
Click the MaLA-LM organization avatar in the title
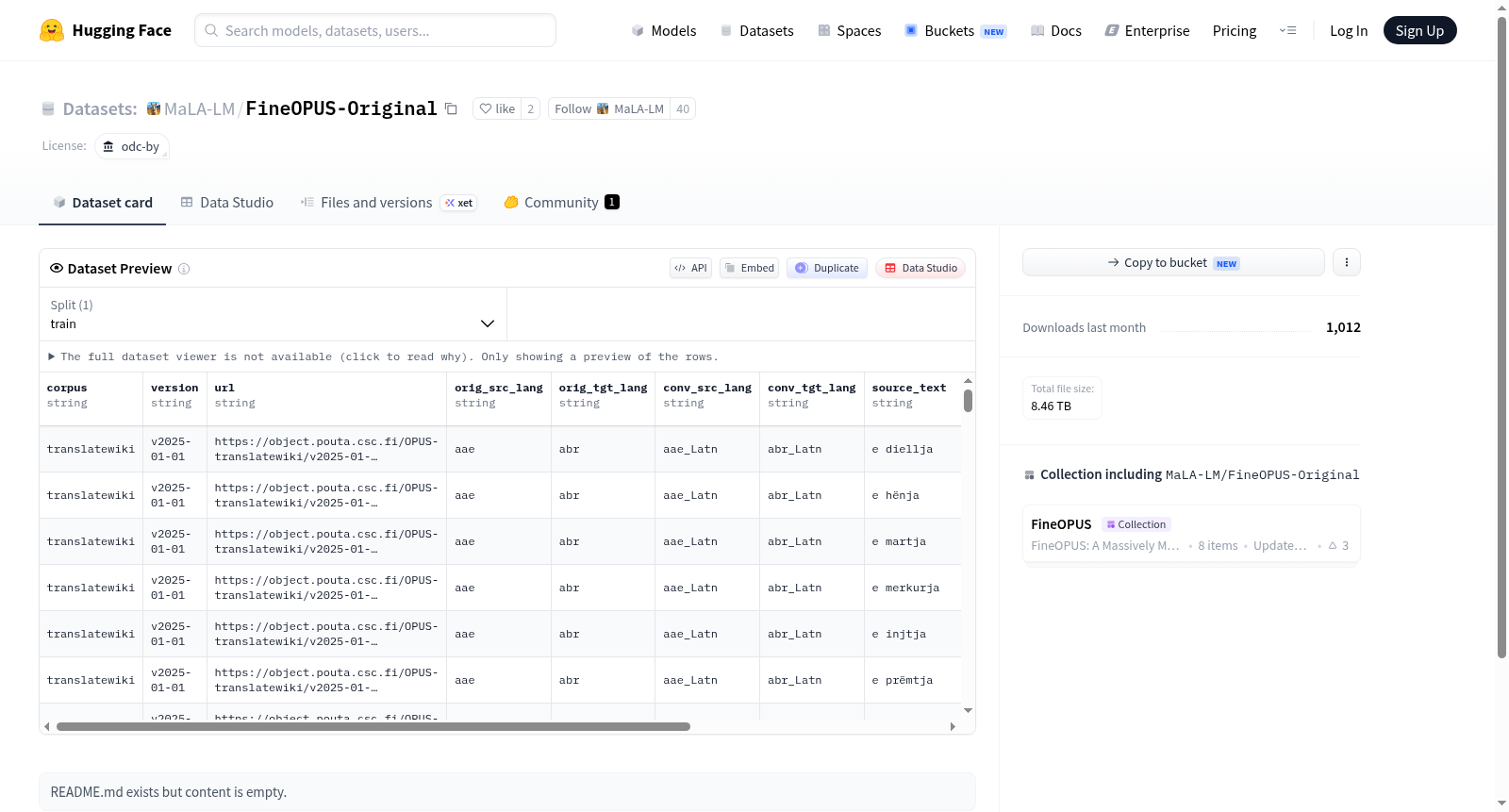[154, 108]
